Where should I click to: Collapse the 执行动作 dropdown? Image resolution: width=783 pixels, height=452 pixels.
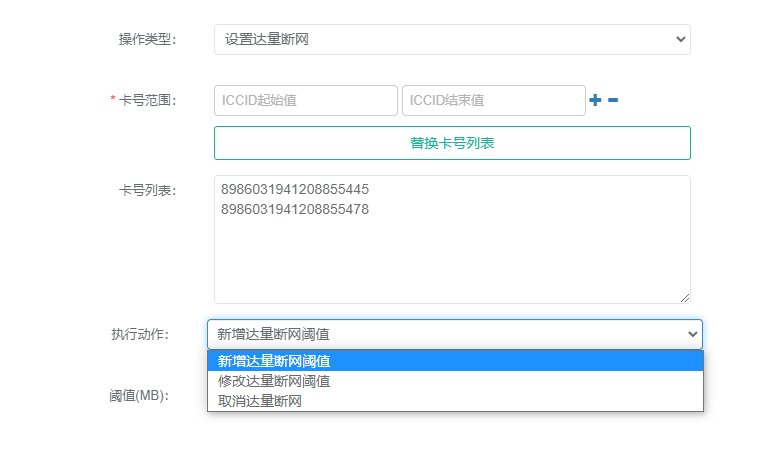point(455,334)
